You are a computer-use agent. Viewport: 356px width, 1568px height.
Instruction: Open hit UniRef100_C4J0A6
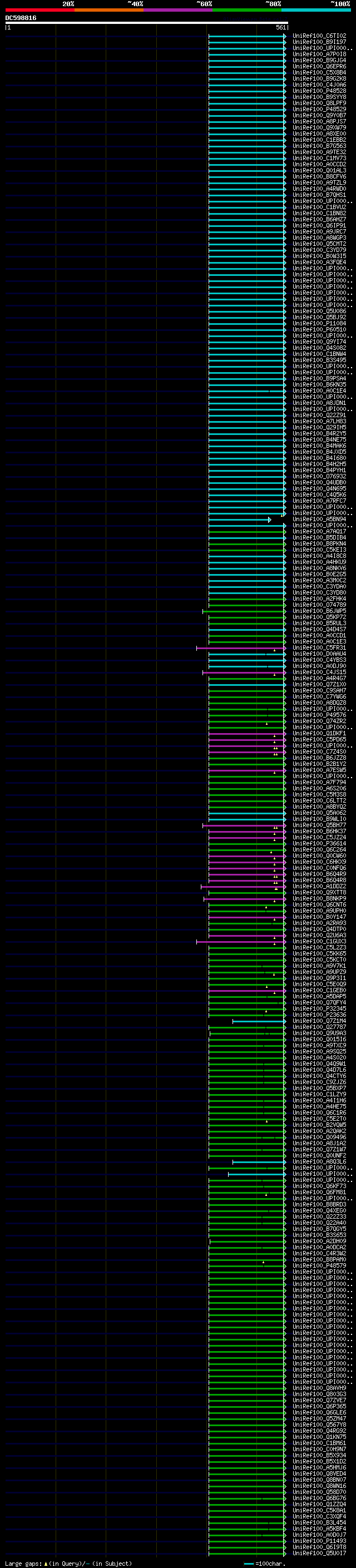[319, 85]
